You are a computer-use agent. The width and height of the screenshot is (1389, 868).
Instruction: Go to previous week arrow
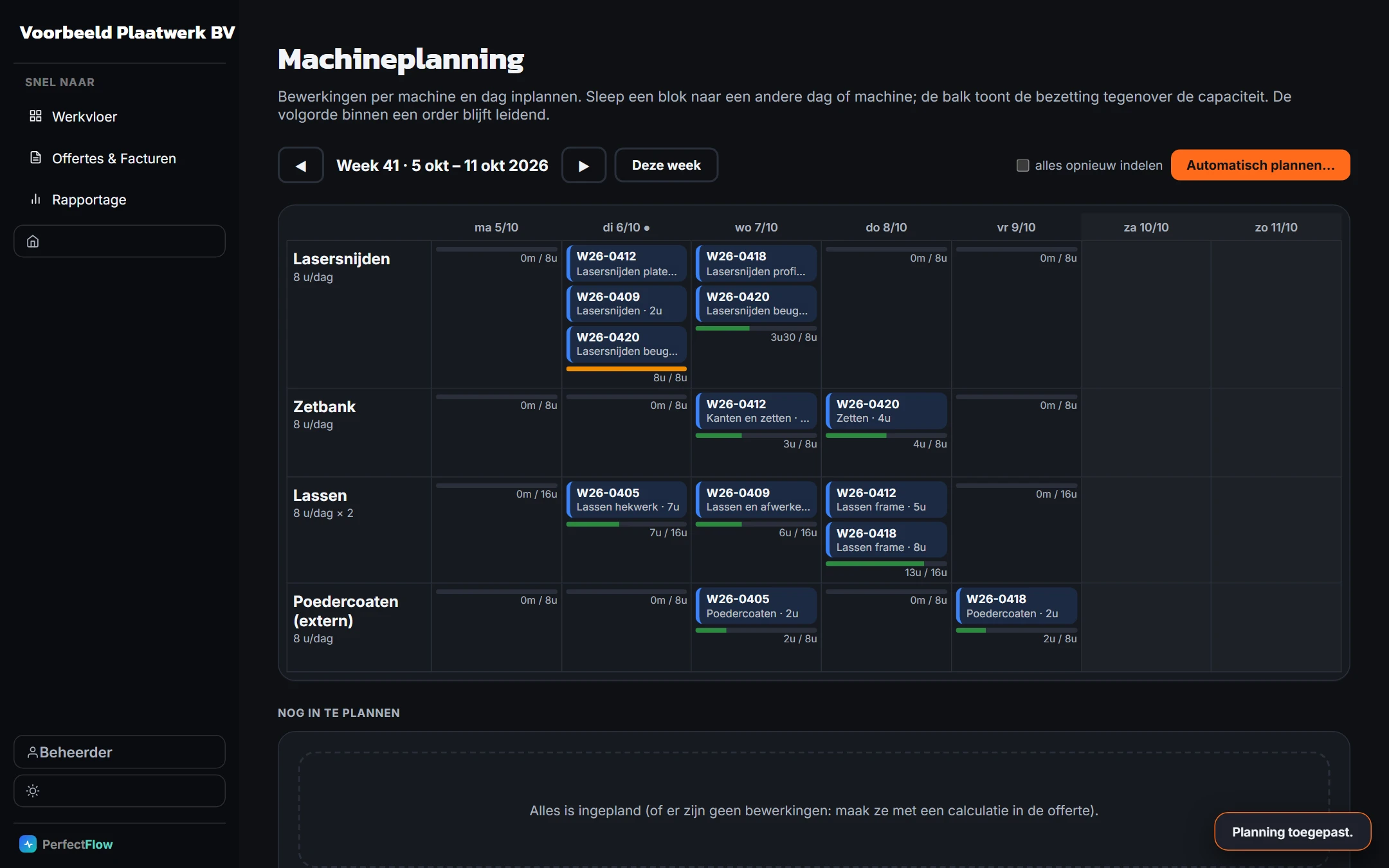[x=300, y=165]
